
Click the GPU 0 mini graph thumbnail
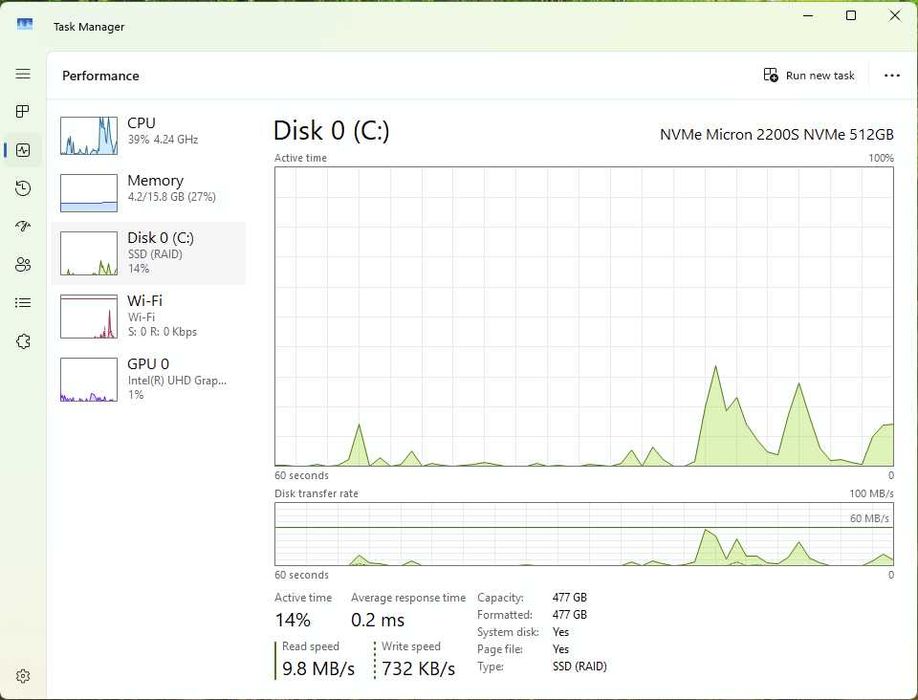click(x=89, y=380)
